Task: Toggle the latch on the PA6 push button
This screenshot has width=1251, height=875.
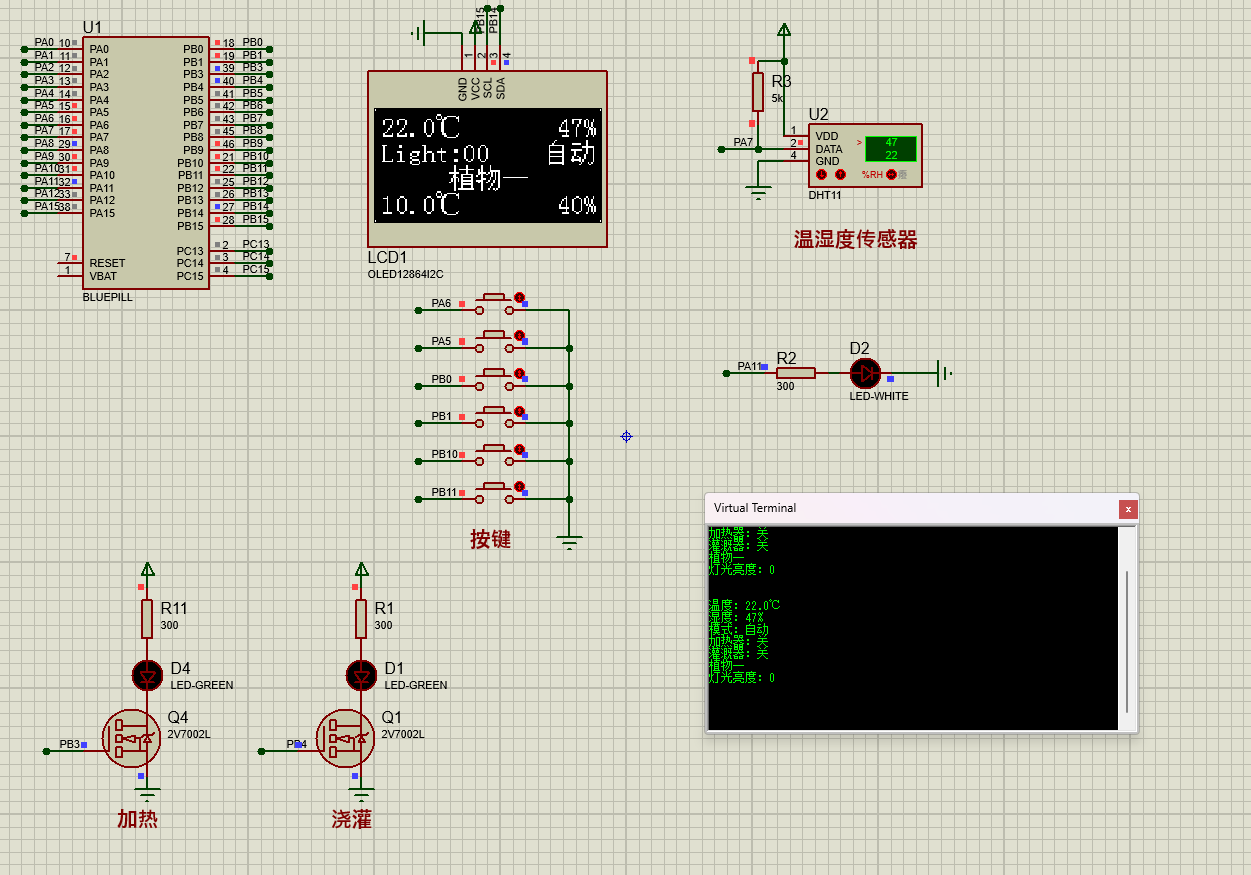Action: [519, 297]
